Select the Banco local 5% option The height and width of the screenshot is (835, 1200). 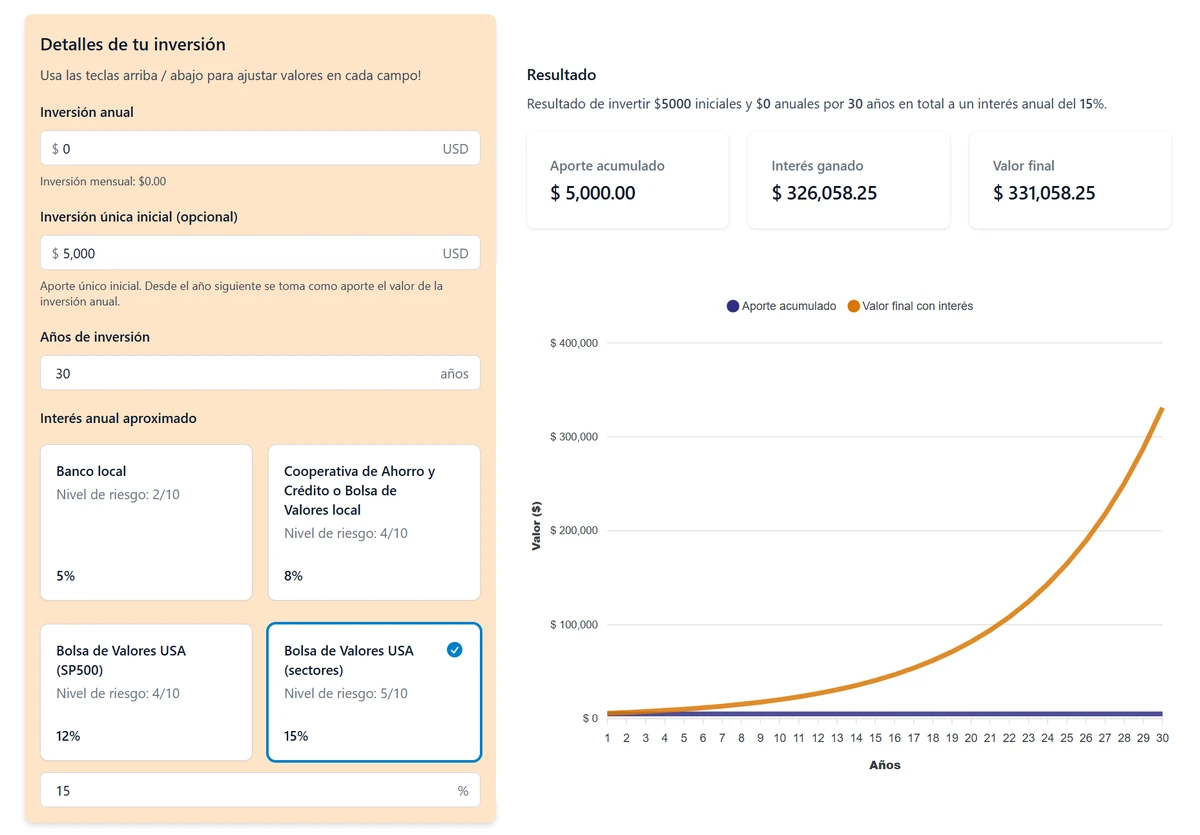146,522
